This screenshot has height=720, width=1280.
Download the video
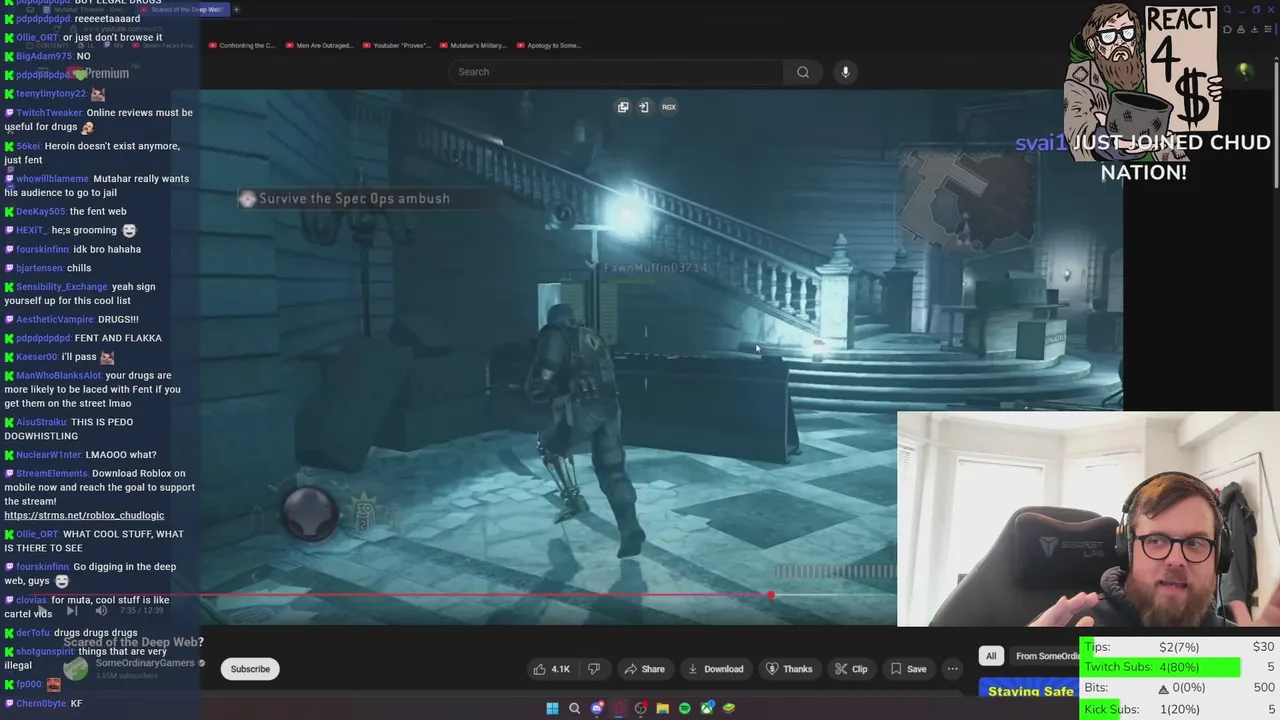click(715, 669)
